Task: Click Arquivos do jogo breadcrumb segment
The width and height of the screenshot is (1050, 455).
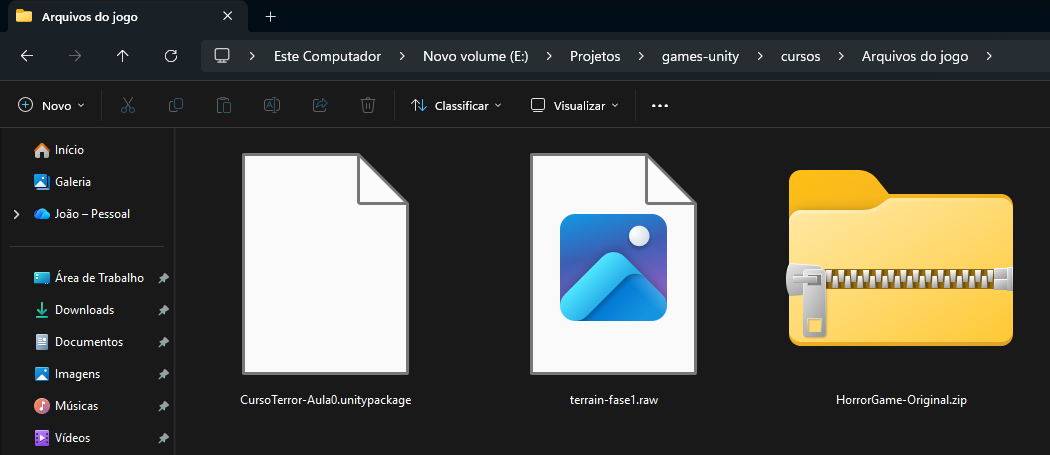Action: [x=915, y=56]
